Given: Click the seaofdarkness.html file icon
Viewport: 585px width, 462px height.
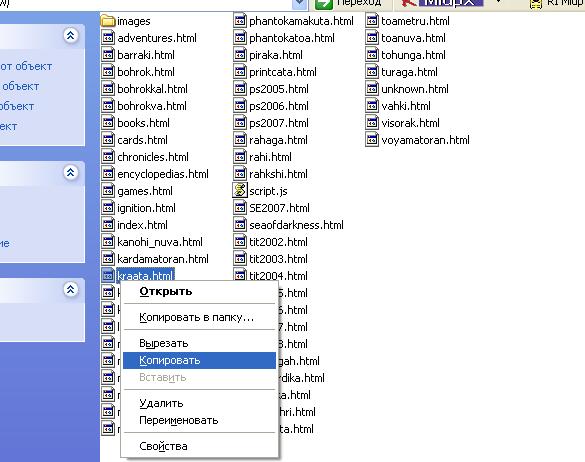Looking at the screenshot, I should (x=240, y=225).
